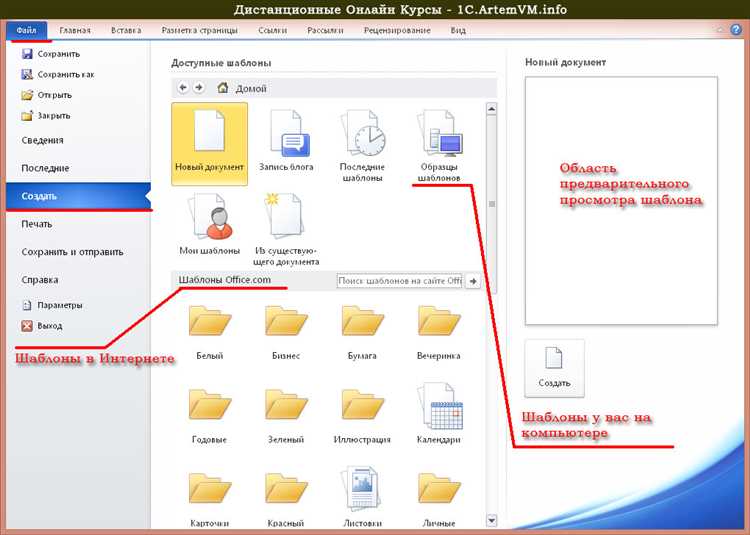
Task: Click the Закрыть folder icon
Action: pyautogui.click(x=27, y=115)
